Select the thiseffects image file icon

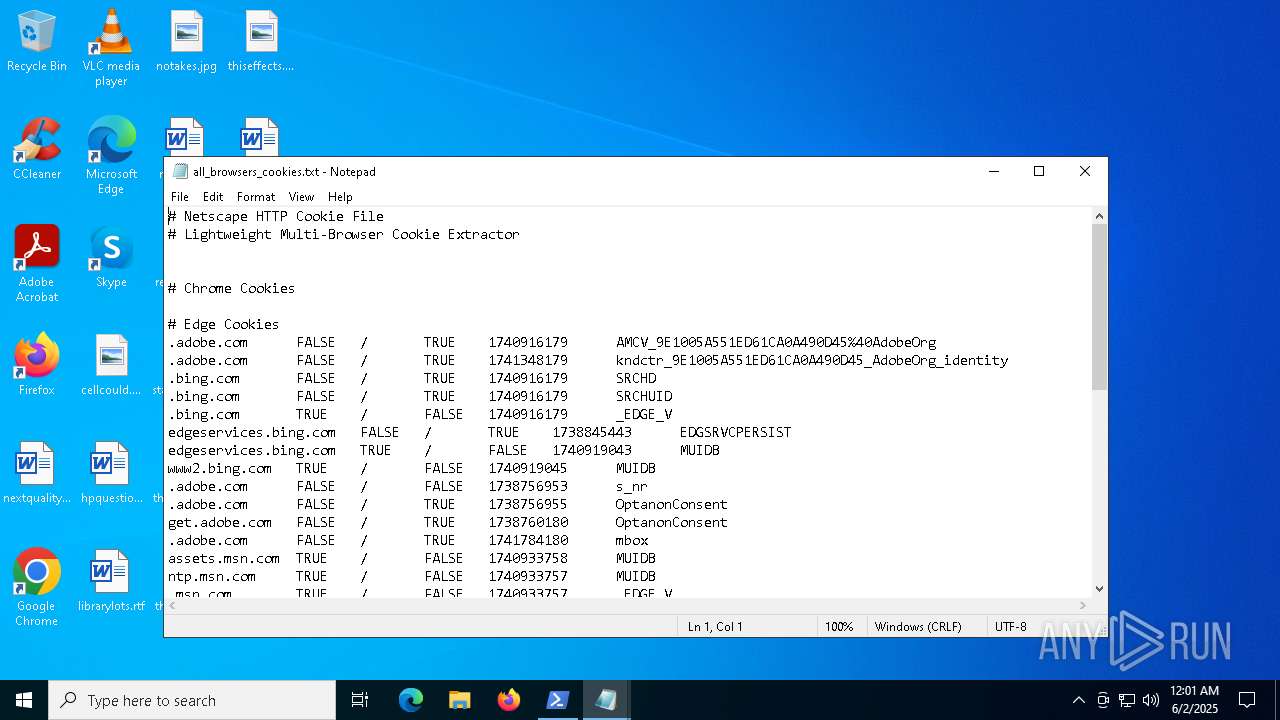click(260, 41)
